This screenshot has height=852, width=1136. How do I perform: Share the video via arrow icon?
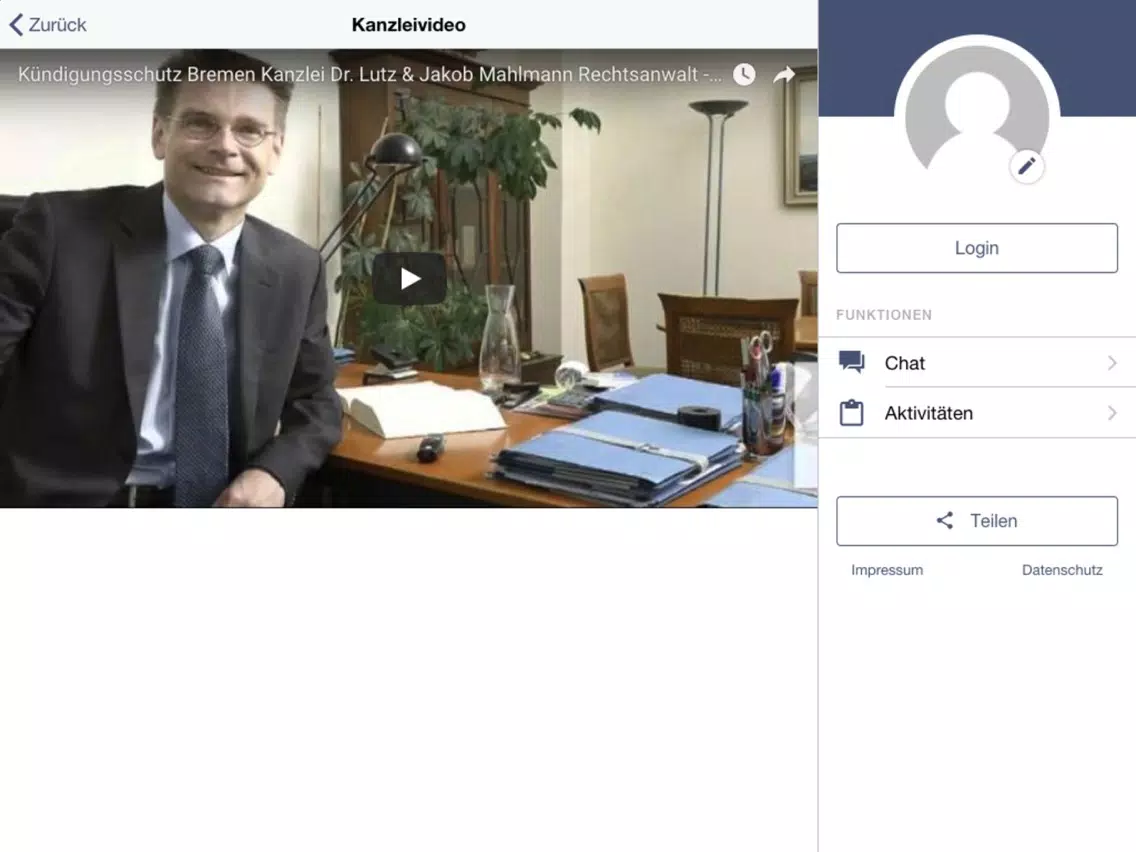click(784, 74)
